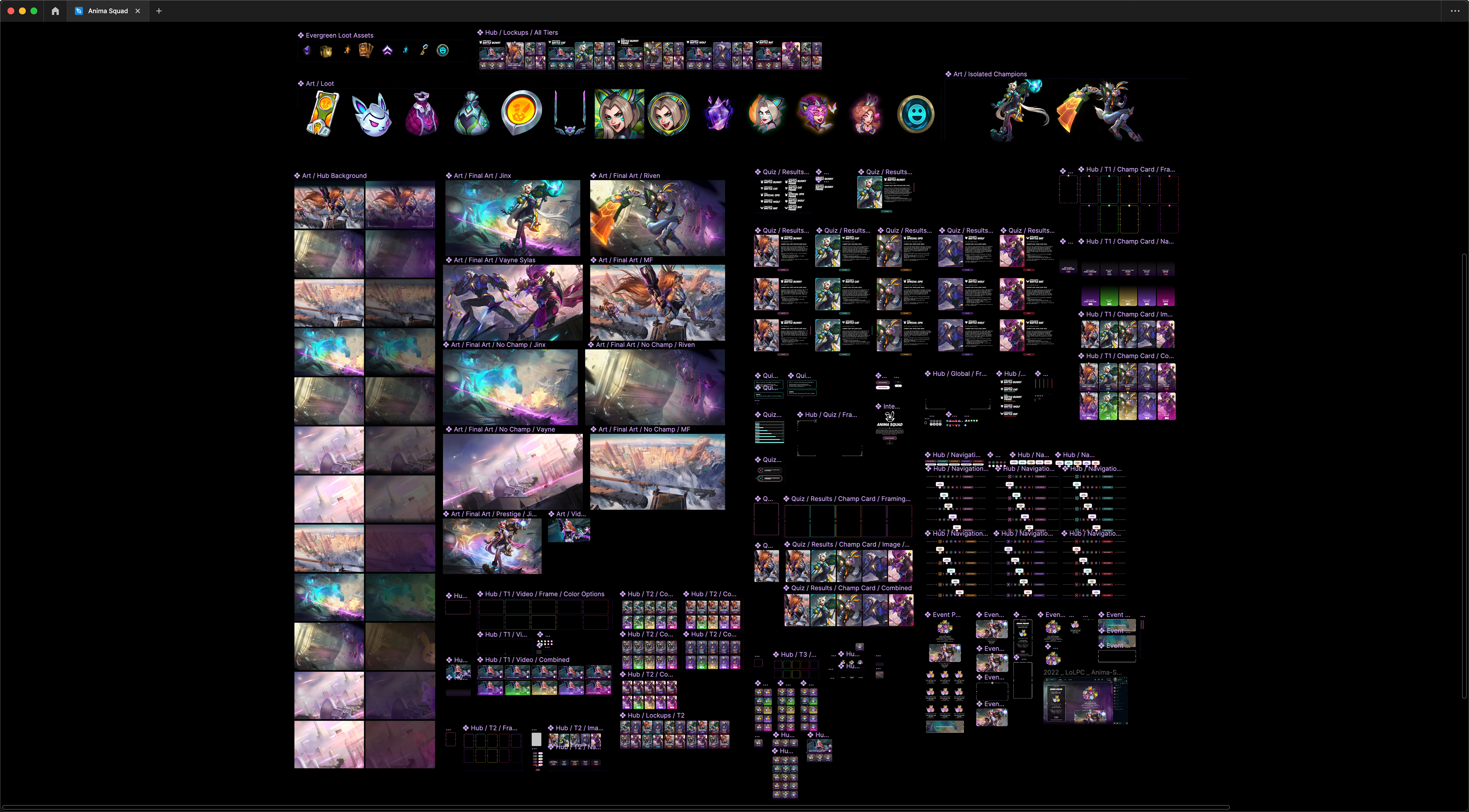
Task: Select the golden key loot icon
Action: (424, 50)
